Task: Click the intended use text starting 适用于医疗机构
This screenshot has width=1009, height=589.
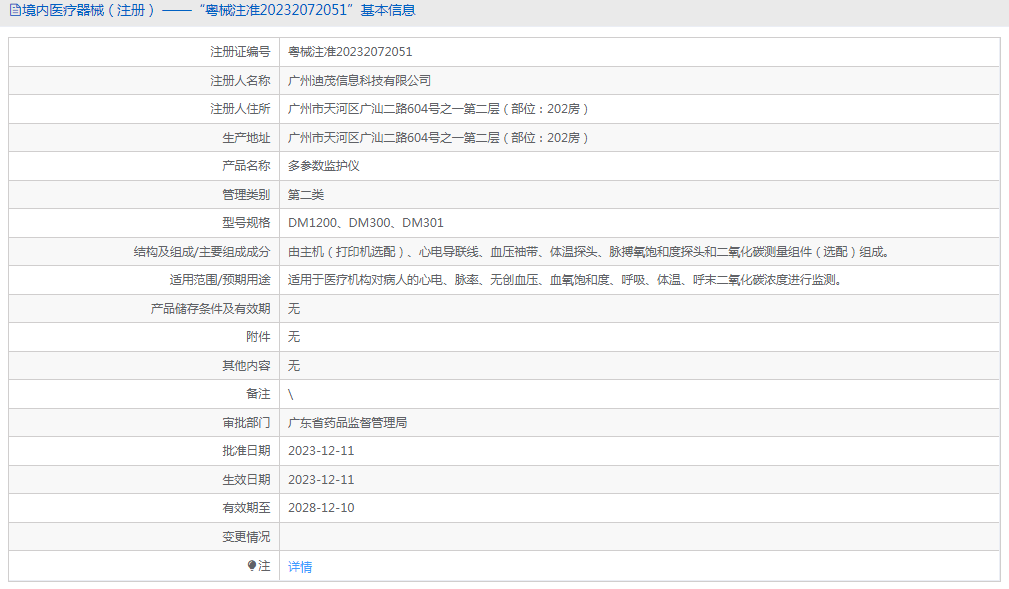Action: (x=566, y=279)
